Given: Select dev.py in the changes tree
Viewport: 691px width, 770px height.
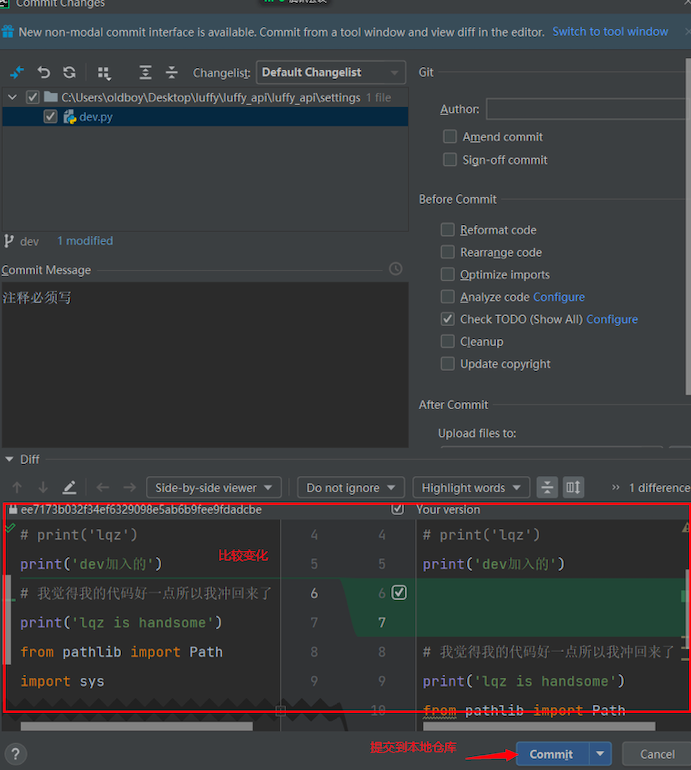Looking at the screenshot, I should (96, 117).
